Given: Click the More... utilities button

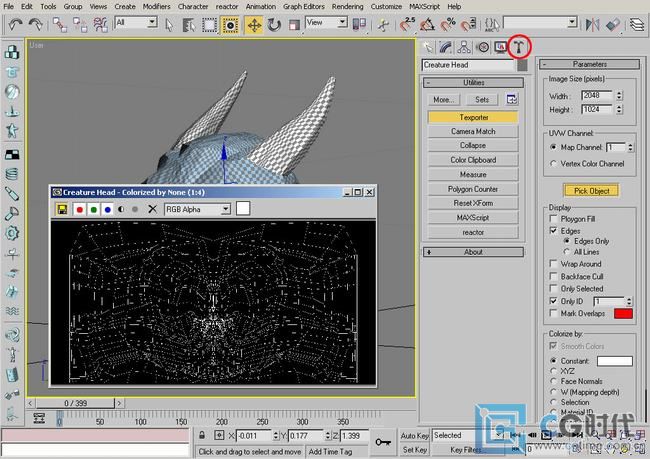Looking at the screenshot, I should [x=444, y=100].
